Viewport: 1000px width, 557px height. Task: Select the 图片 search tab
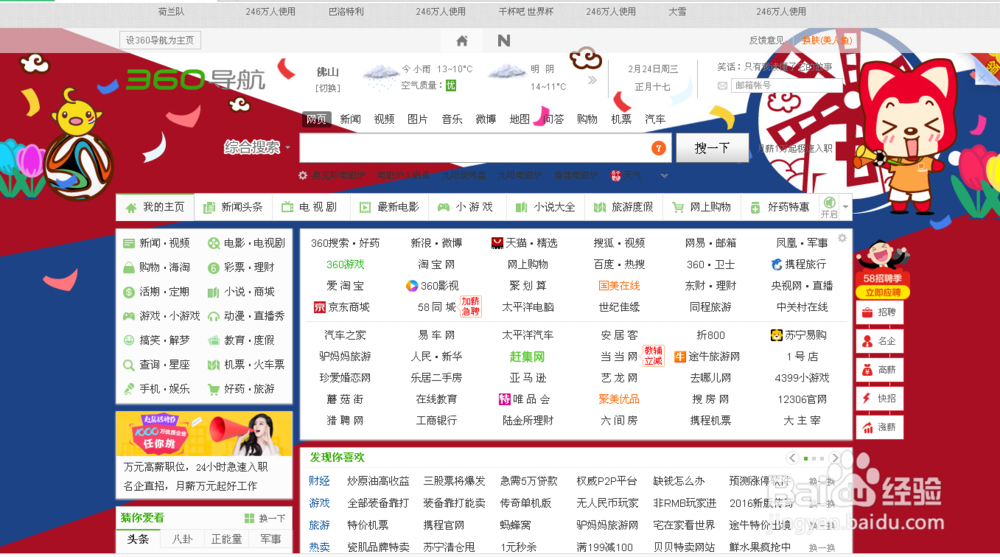coord(418,119)
